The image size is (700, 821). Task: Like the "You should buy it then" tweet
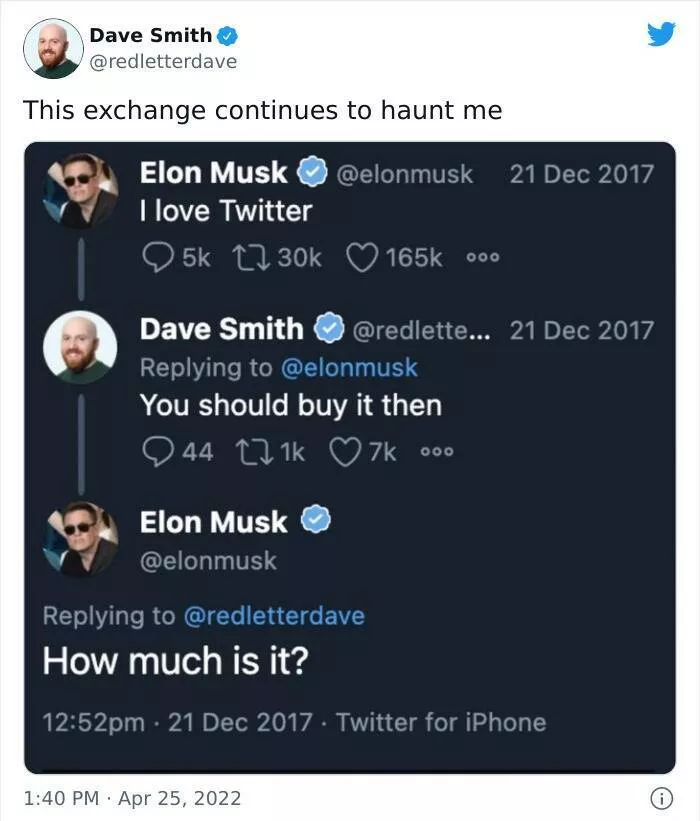coord(345,451)
